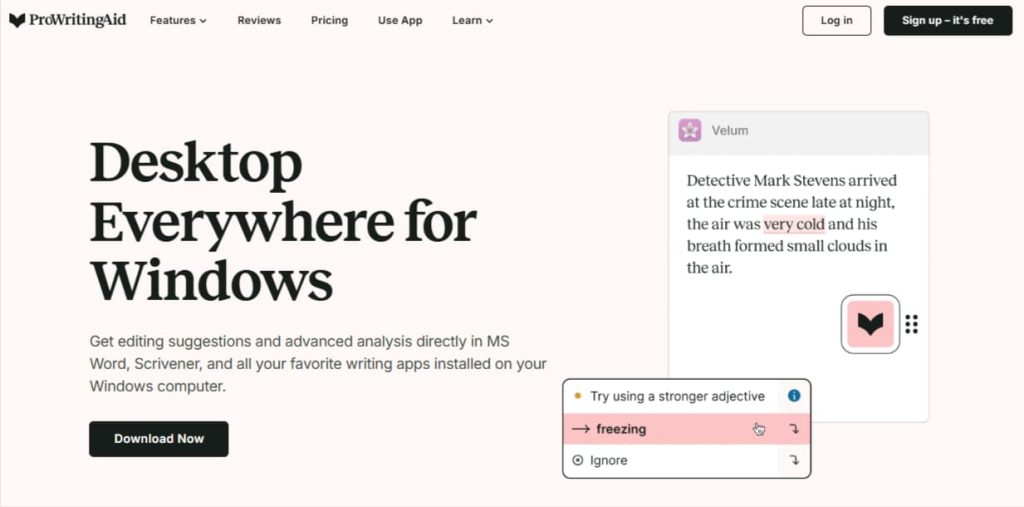Click the pink ProWritingAid widget button
The image size is (1024, 507).
(x=870, y=324)
